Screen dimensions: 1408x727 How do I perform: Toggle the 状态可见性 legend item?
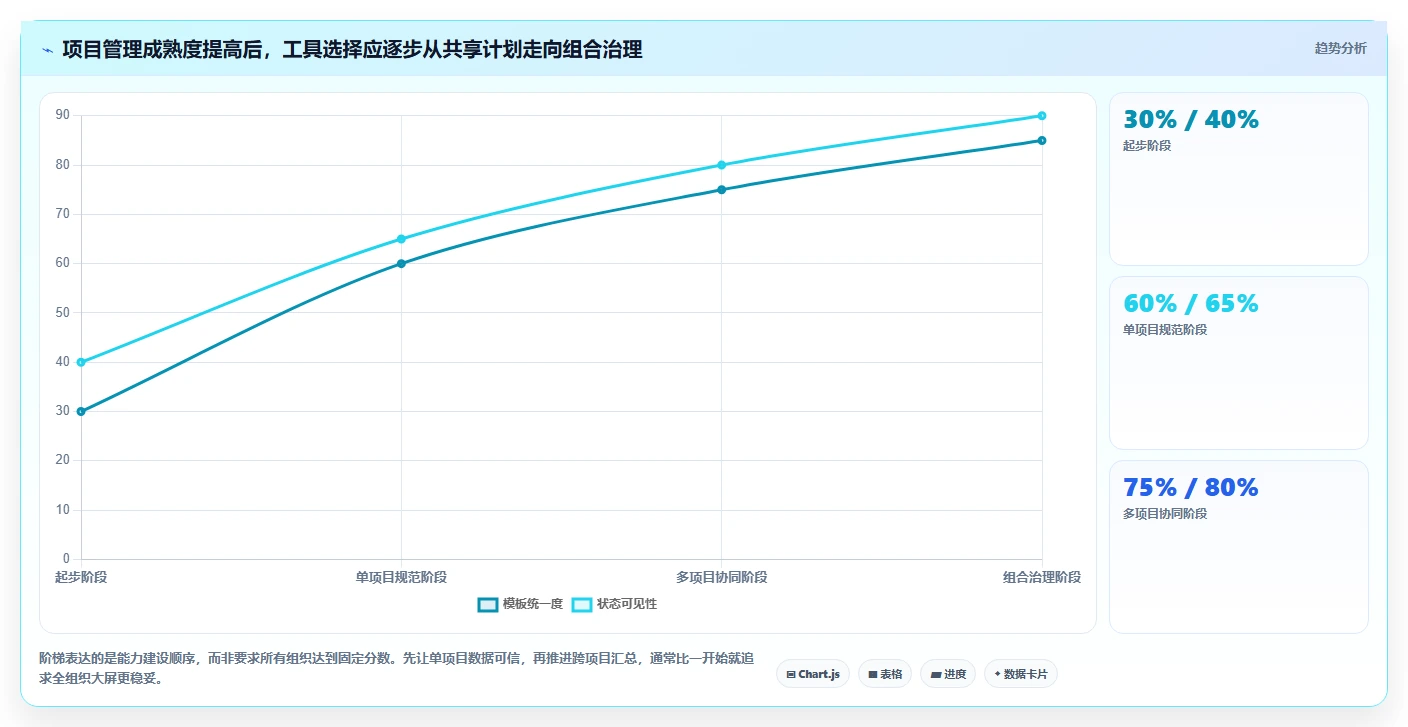[x=615, y=604]
